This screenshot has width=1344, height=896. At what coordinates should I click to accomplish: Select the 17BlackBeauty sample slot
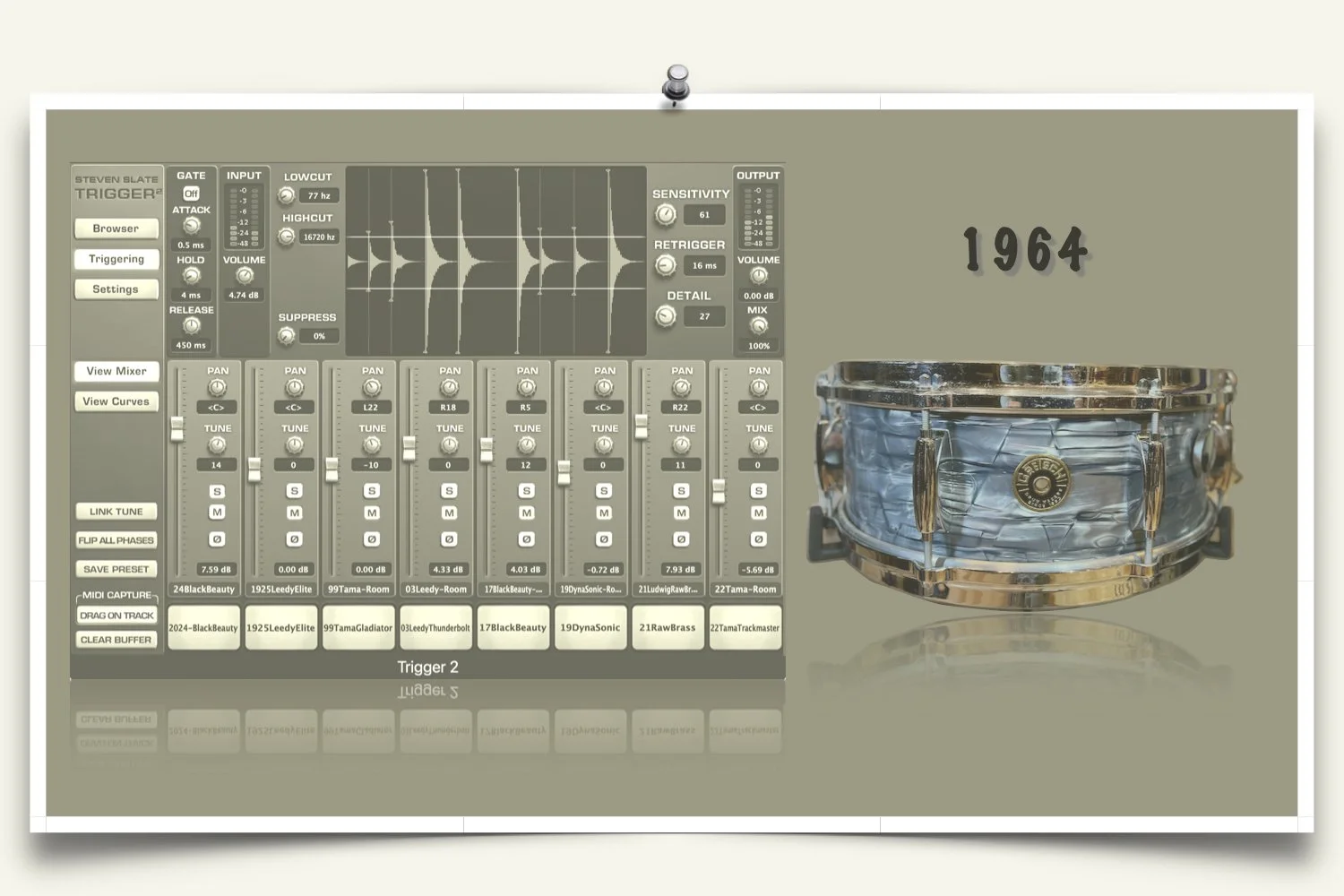coord(513,627)
